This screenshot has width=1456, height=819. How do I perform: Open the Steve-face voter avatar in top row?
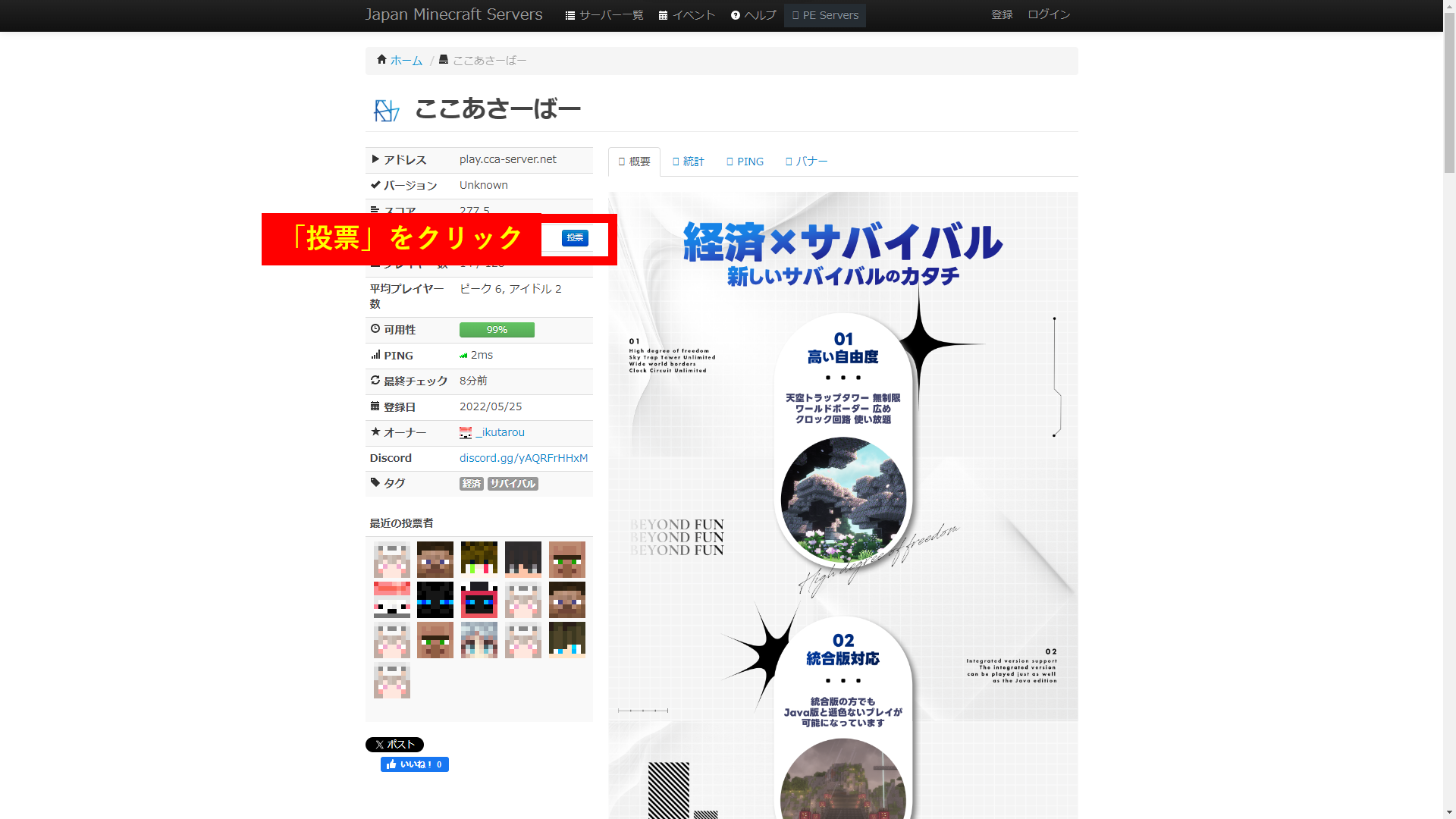click(435, 560)
